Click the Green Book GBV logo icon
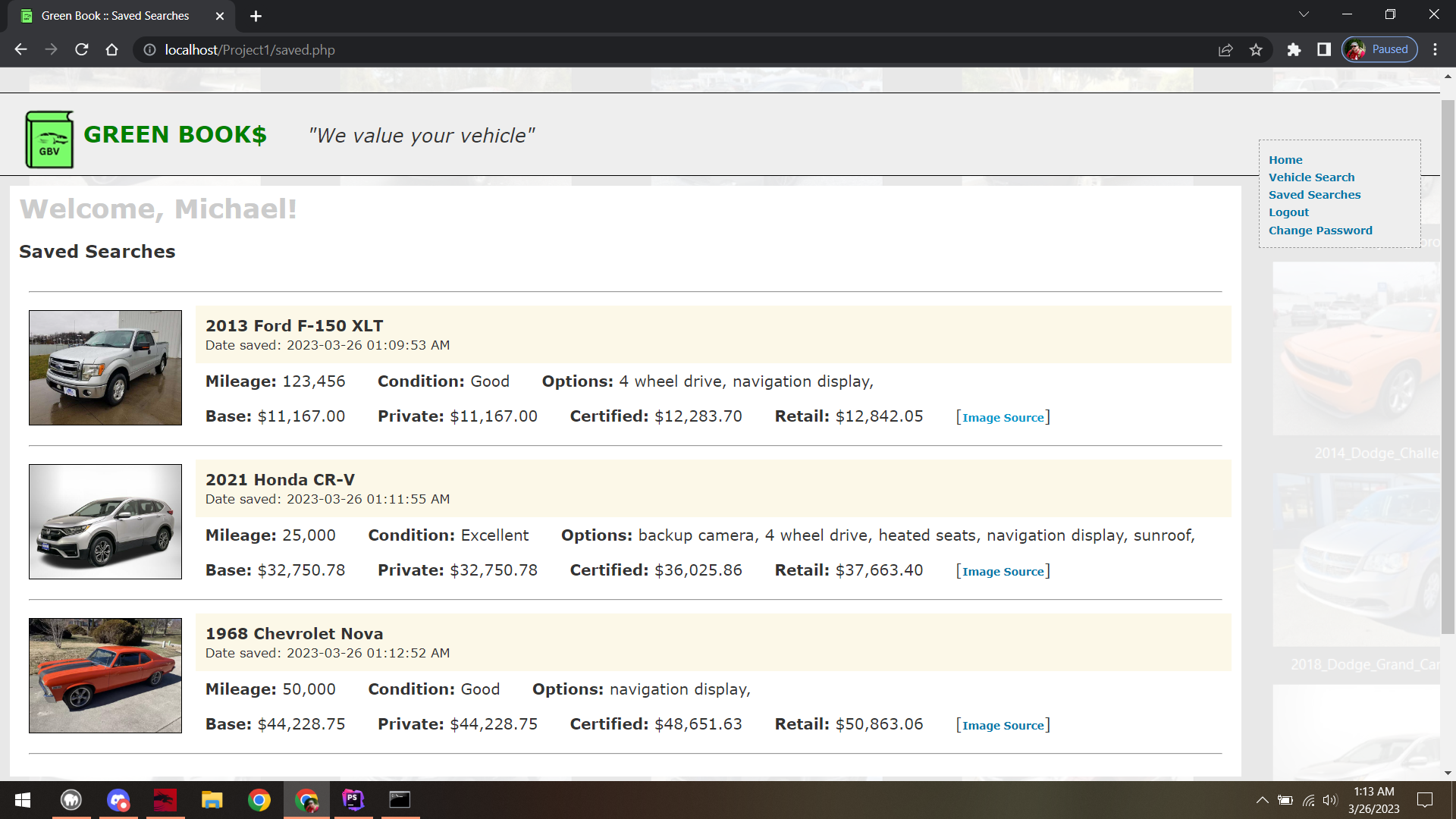1456x819 pixels. pyautogui.click(x=49, y=140)
